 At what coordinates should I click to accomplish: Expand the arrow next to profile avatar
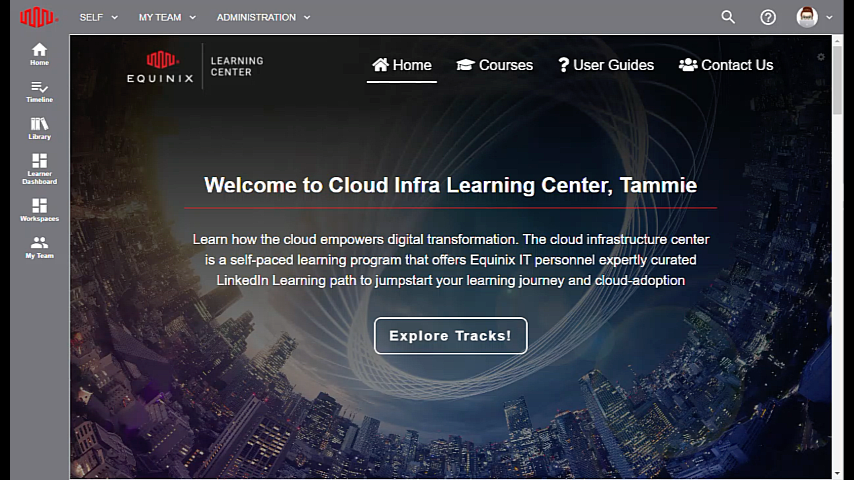[x=829, y=18]
